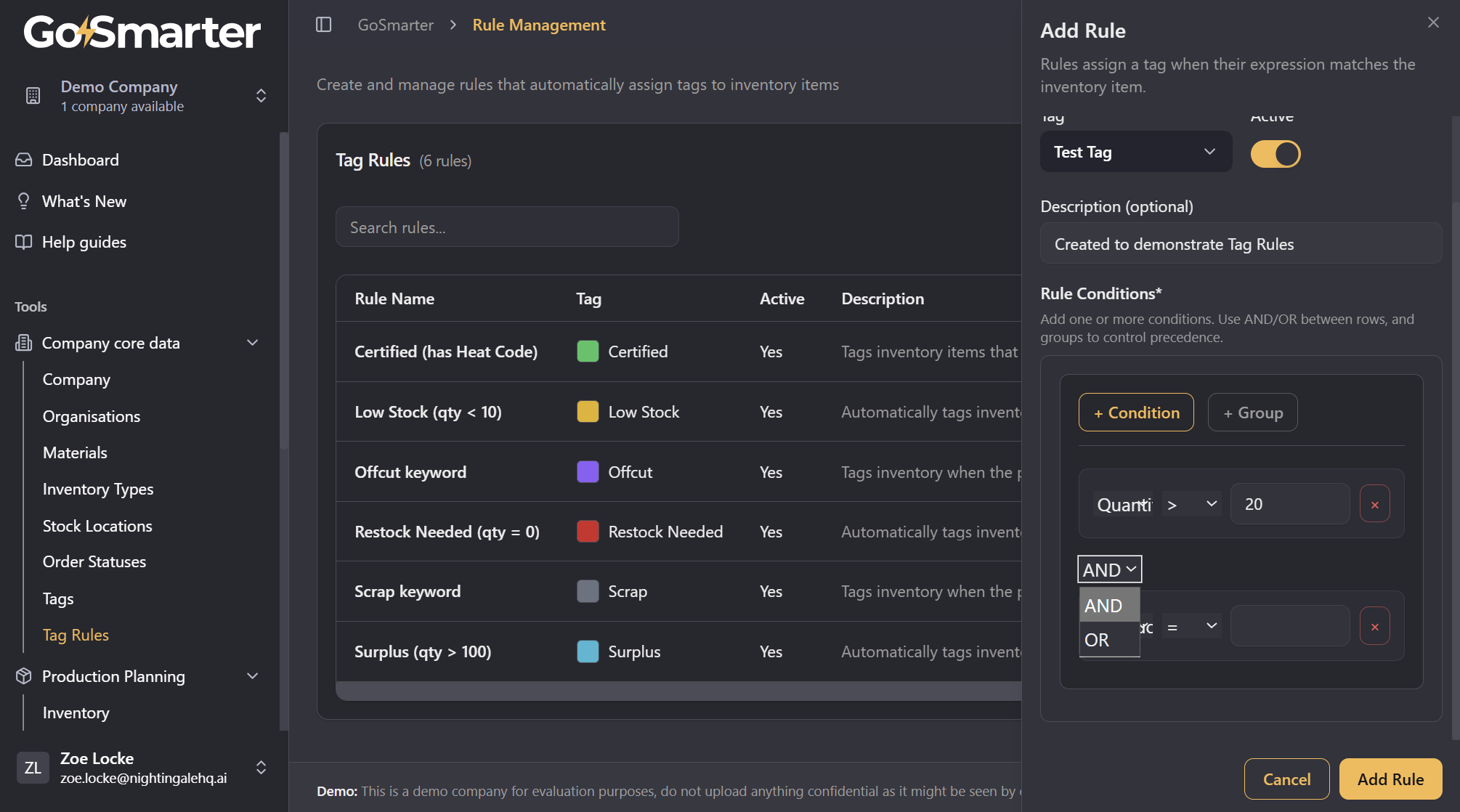Open Help guides book item
The image size is (1460, 812).
[x=84, y=242]
